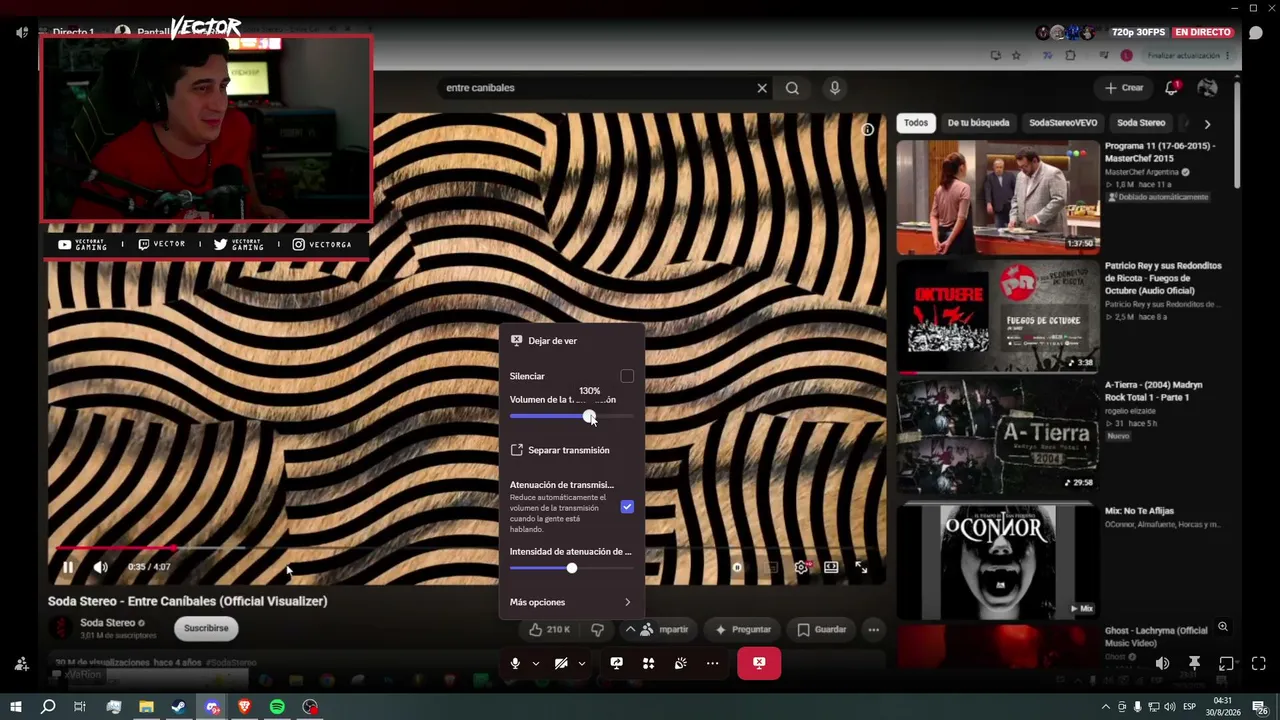Screen dimensions: 1280x720
Task: Enter YouTube player fullscreen
Action: click(x=861, y=567)
